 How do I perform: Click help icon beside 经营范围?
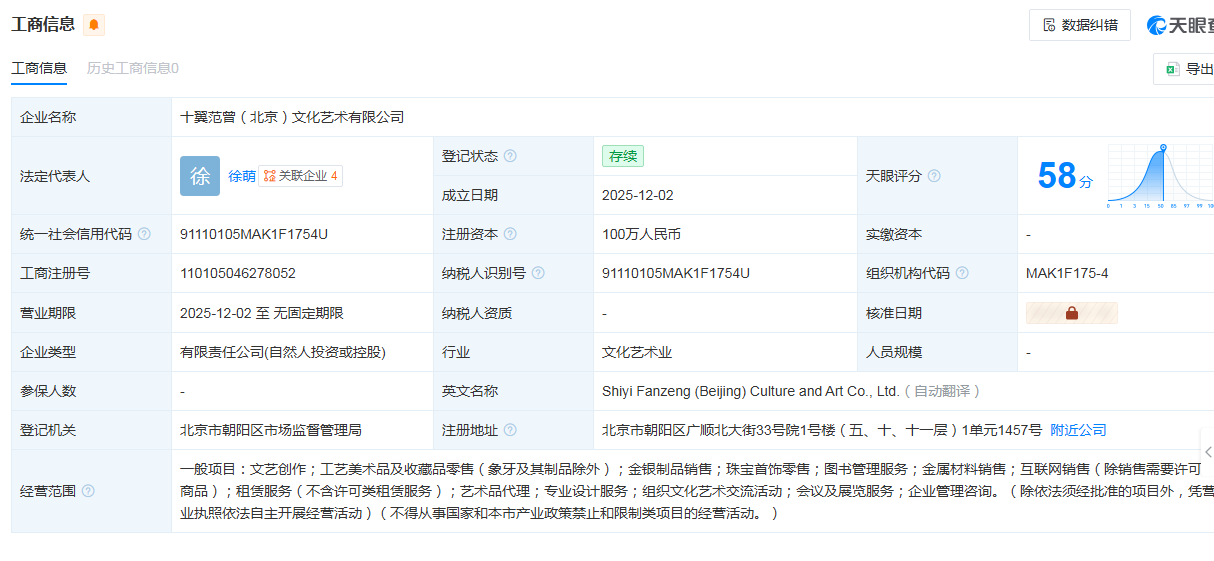[88, 491]
